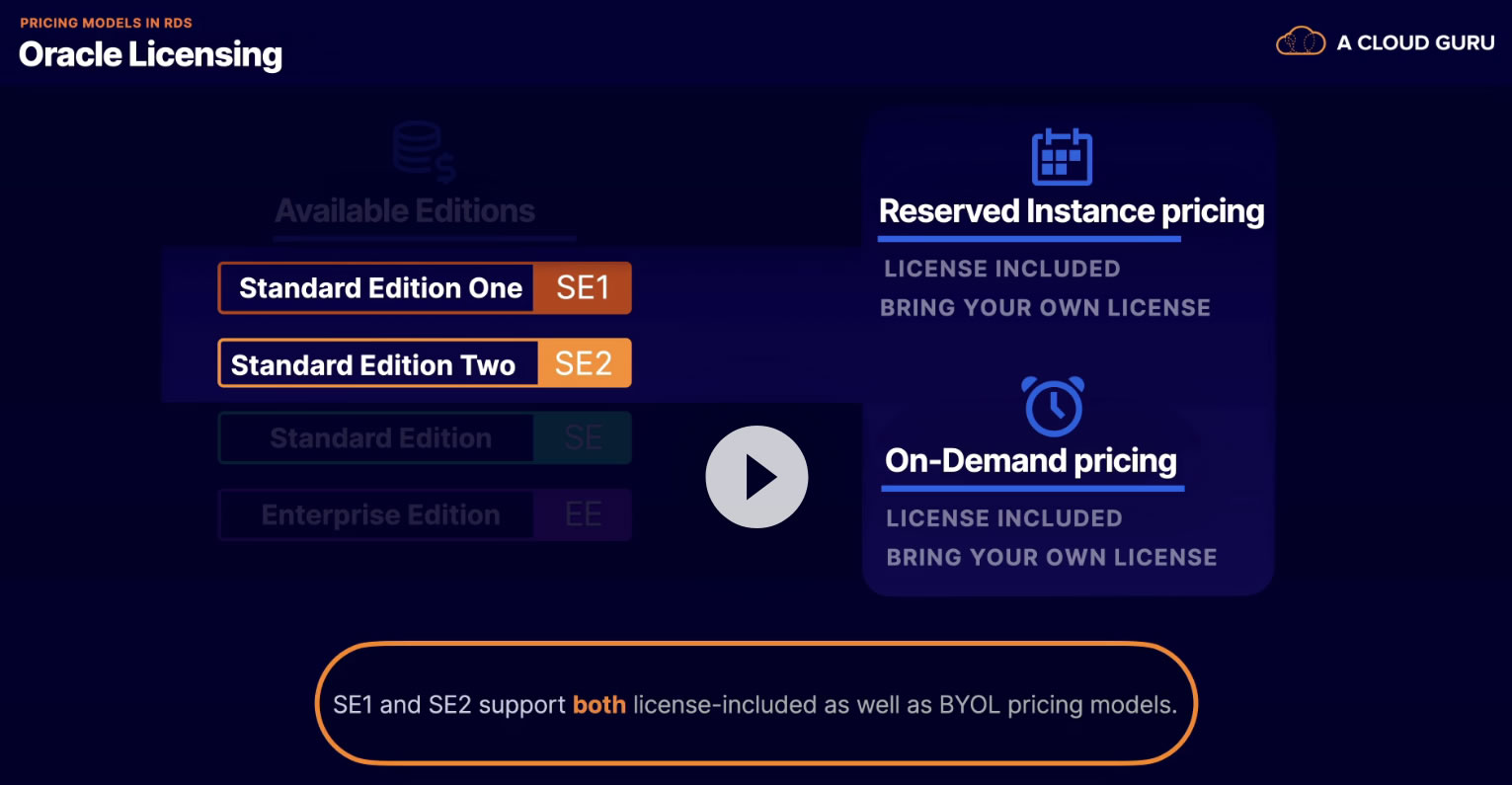Viewport: 1512px width, 785px height.
Task: Click the dimmed database icon above Available Editions
Action: pos(424,152)
